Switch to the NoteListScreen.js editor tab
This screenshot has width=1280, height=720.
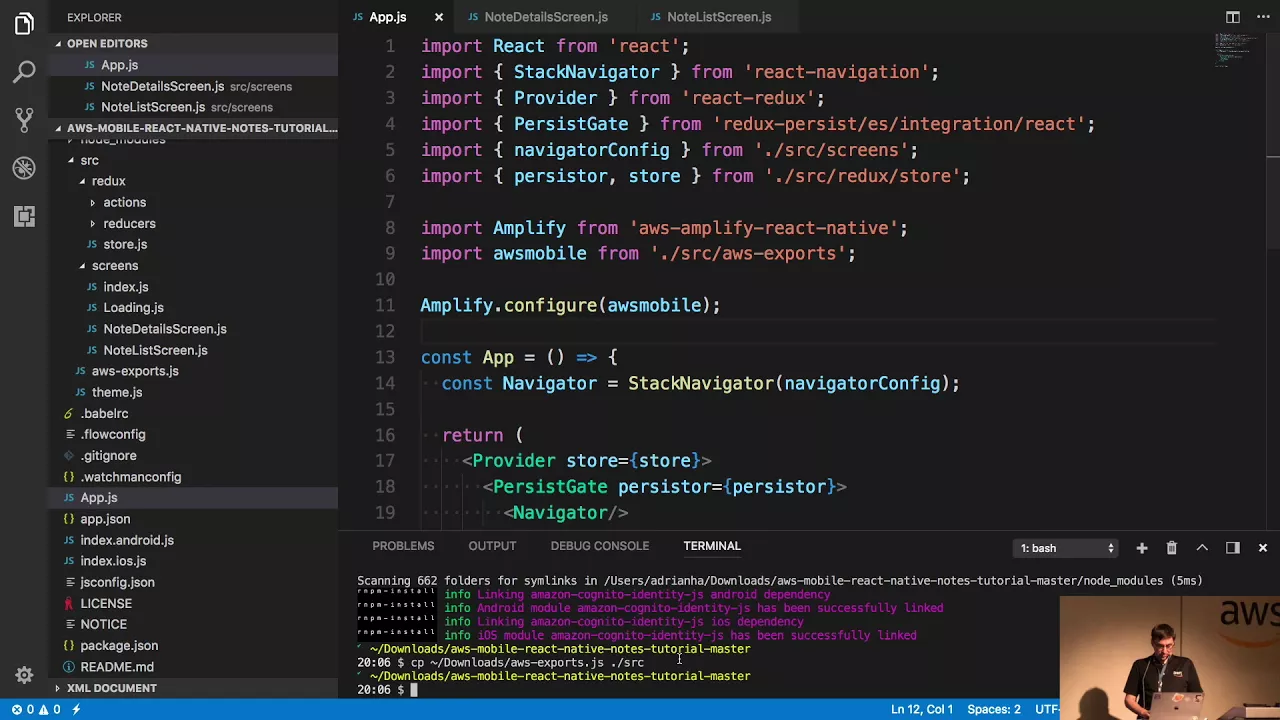click(718, 17)
